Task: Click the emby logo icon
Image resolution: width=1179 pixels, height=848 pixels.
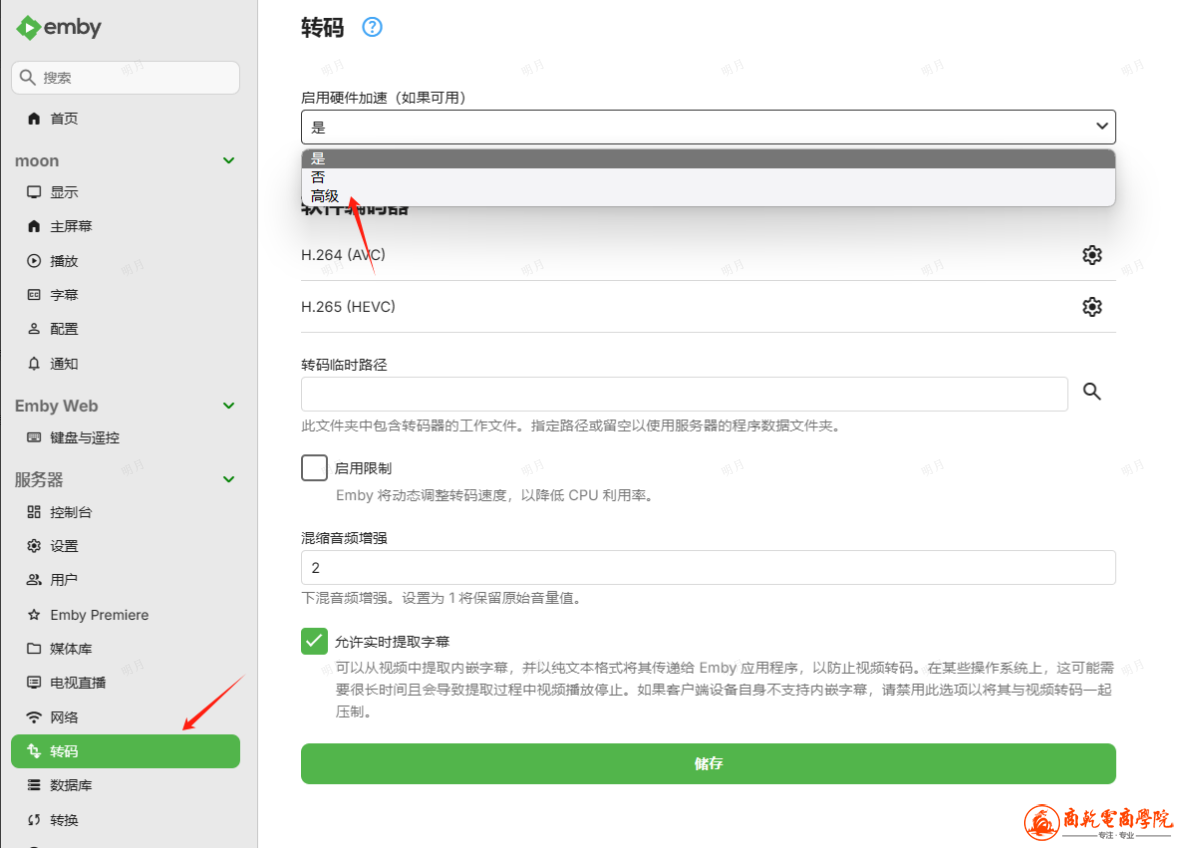Action: coord(29,28)
